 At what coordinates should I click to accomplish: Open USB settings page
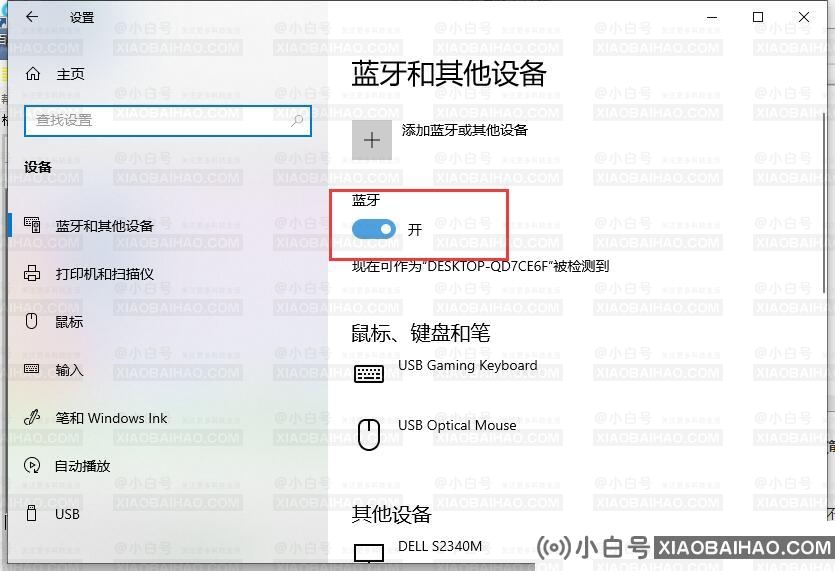[x=68, y=514]
